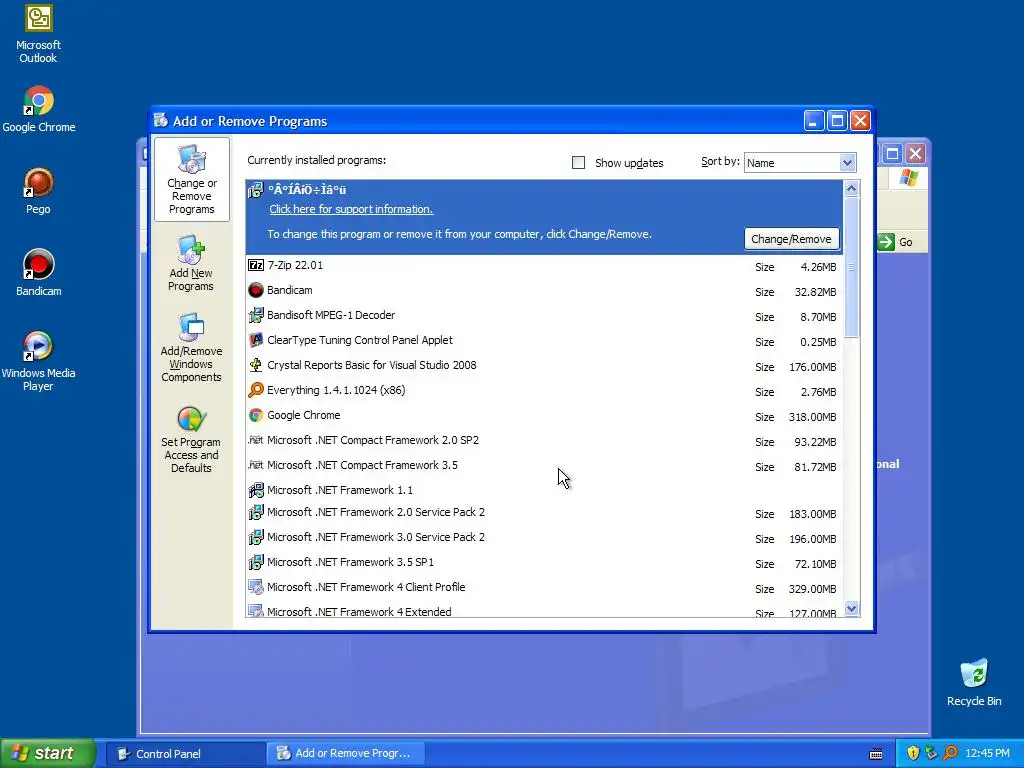Select Change or Remove Programs sidebar icon
The height and width of the screenshot is (768, 1024).
191,180
